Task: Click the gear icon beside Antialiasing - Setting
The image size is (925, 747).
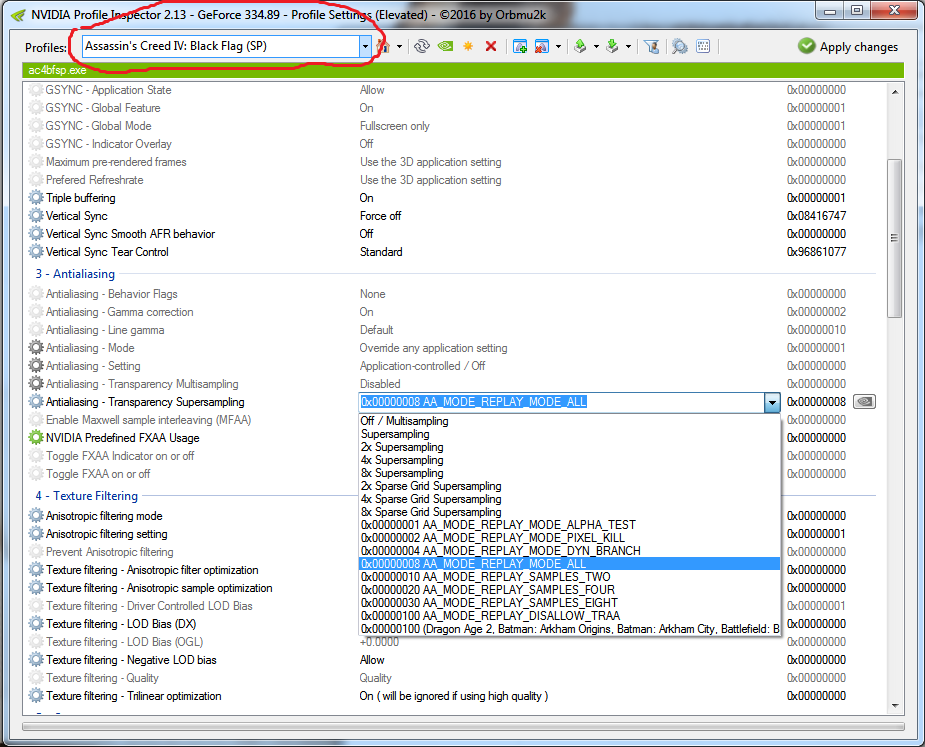Action: pos(36,366)
